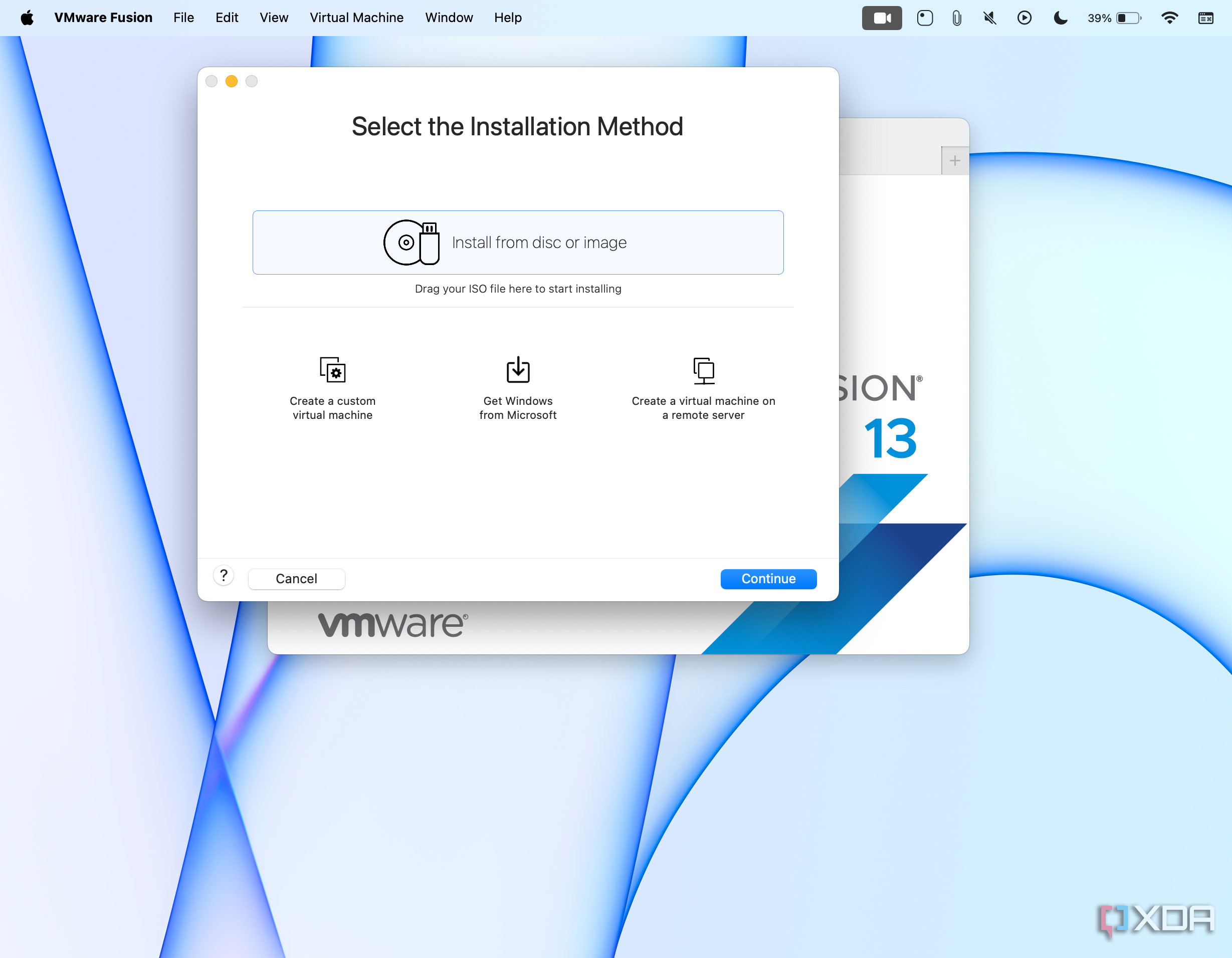Screen dimensions: 1232x958
Task: Click the disc and USB install icon
Action: pyautogui.click(x=411, y=243)
